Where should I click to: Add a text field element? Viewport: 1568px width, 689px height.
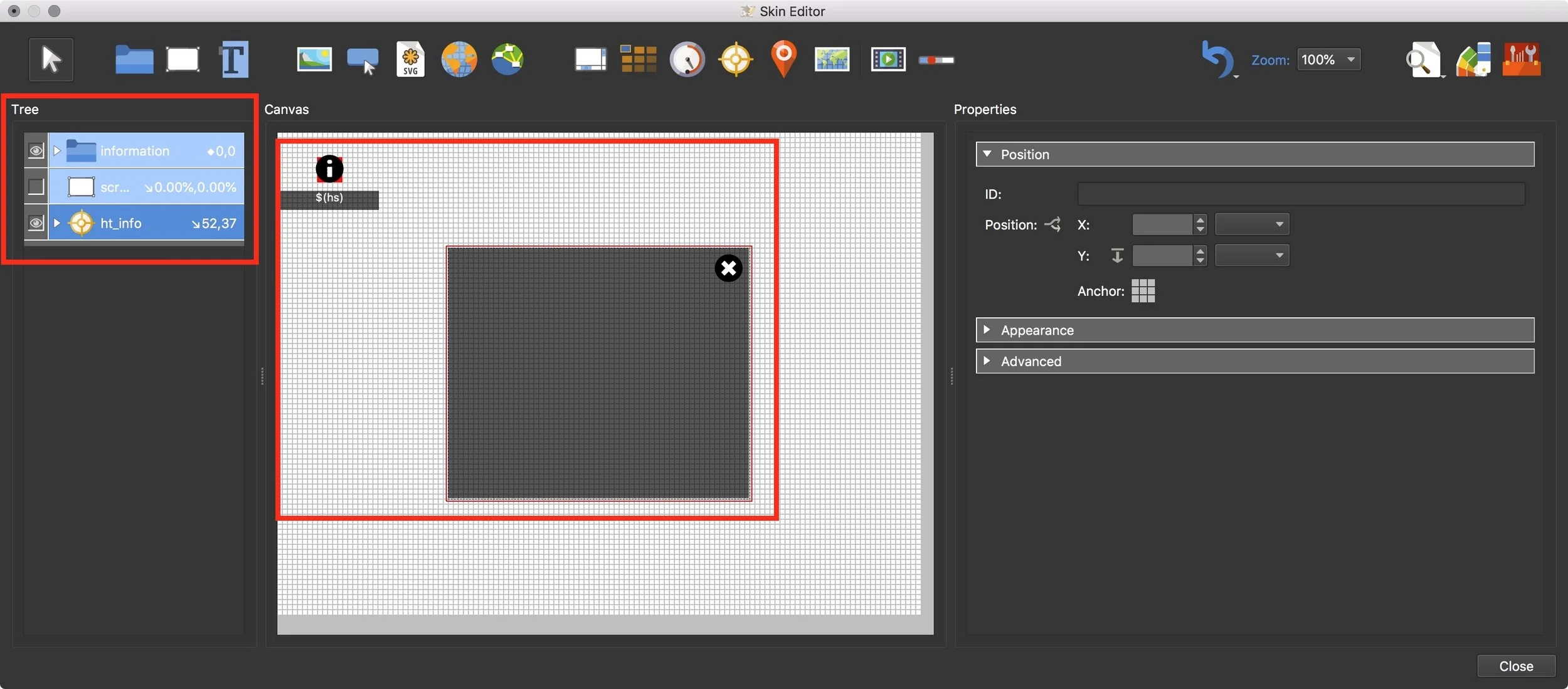tap(234, 60)
